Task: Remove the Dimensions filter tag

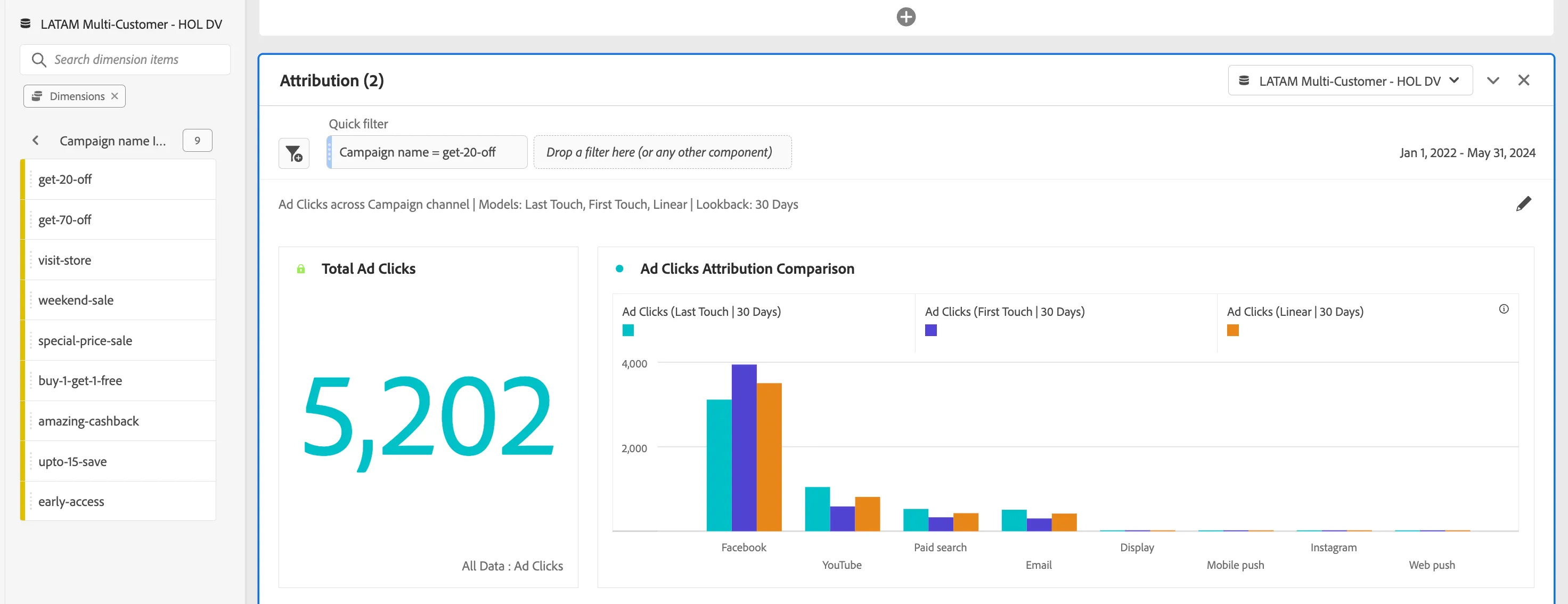Action: tap(115, 96)
